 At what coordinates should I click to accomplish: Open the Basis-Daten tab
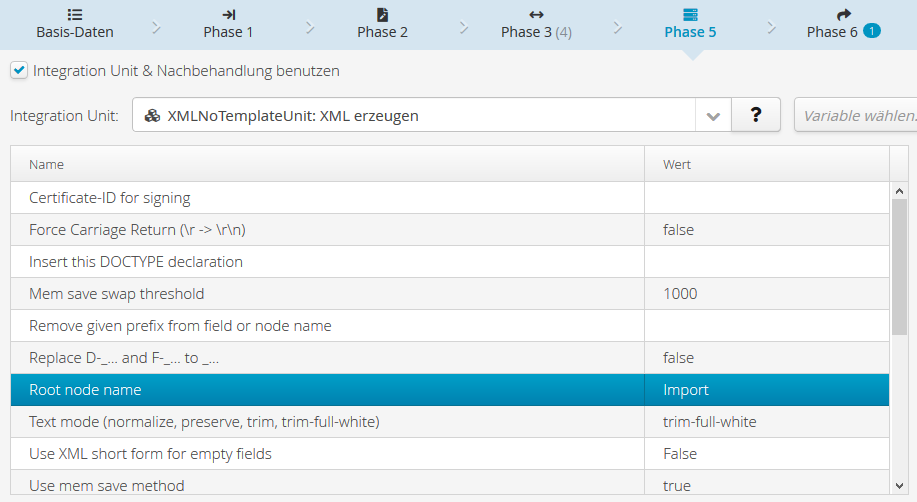coord(75,24)
